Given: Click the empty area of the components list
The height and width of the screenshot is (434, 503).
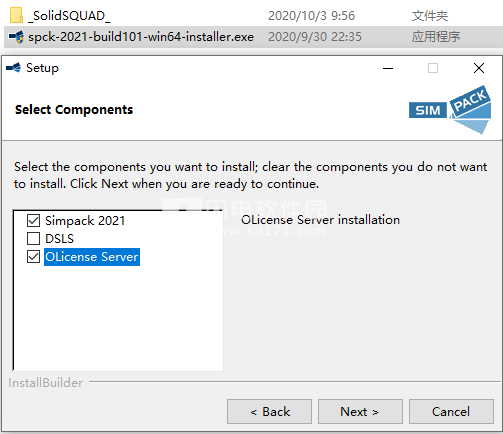Looking at the screenshot, I should point(118,317).
